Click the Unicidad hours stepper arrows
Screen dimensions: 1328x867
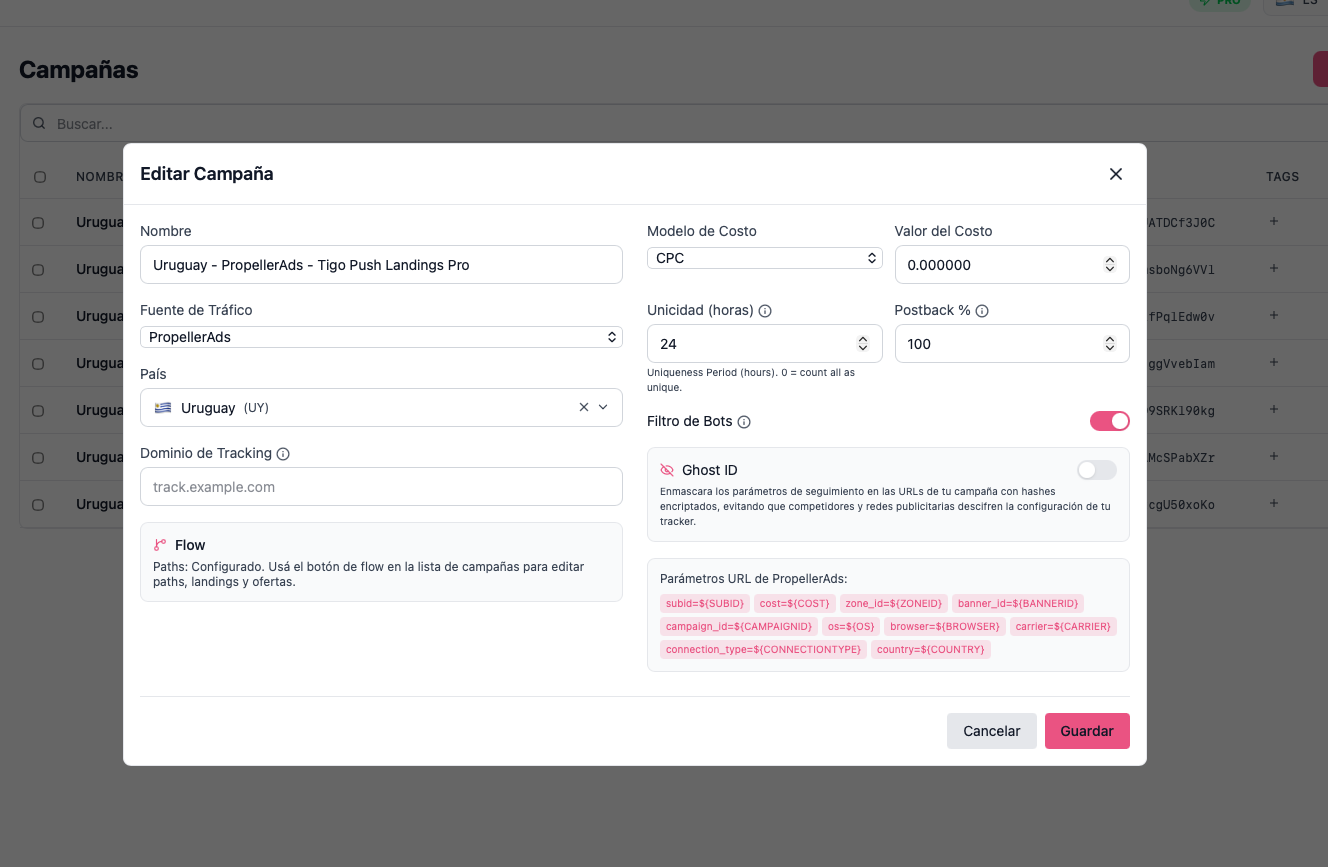click(x=863, y=344)
